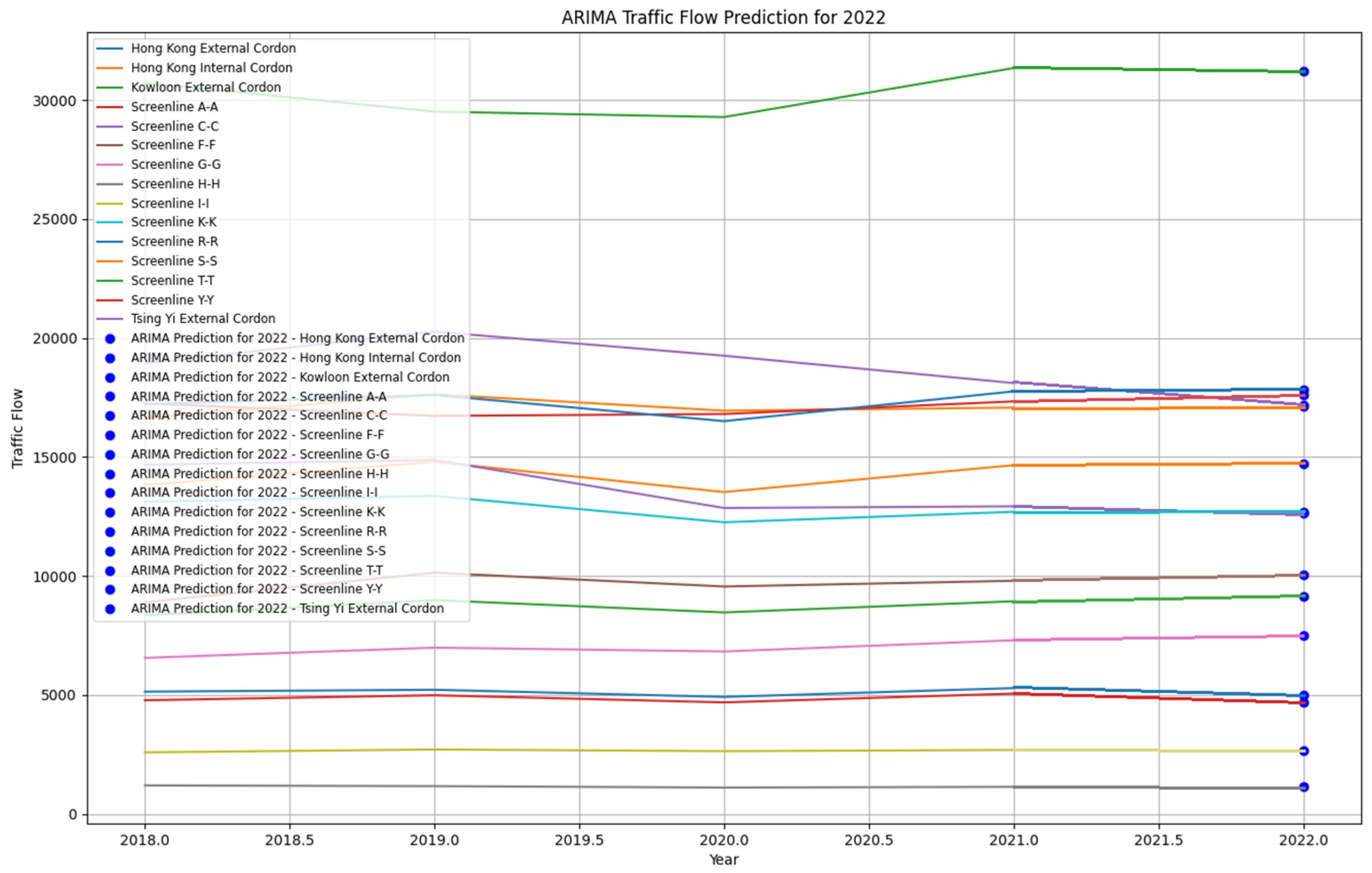Click blue legend marker for Tsing Yi External Cordon prediction
Image resolution: width=1372 pixels, height=873 pixels.
point(110,609)
